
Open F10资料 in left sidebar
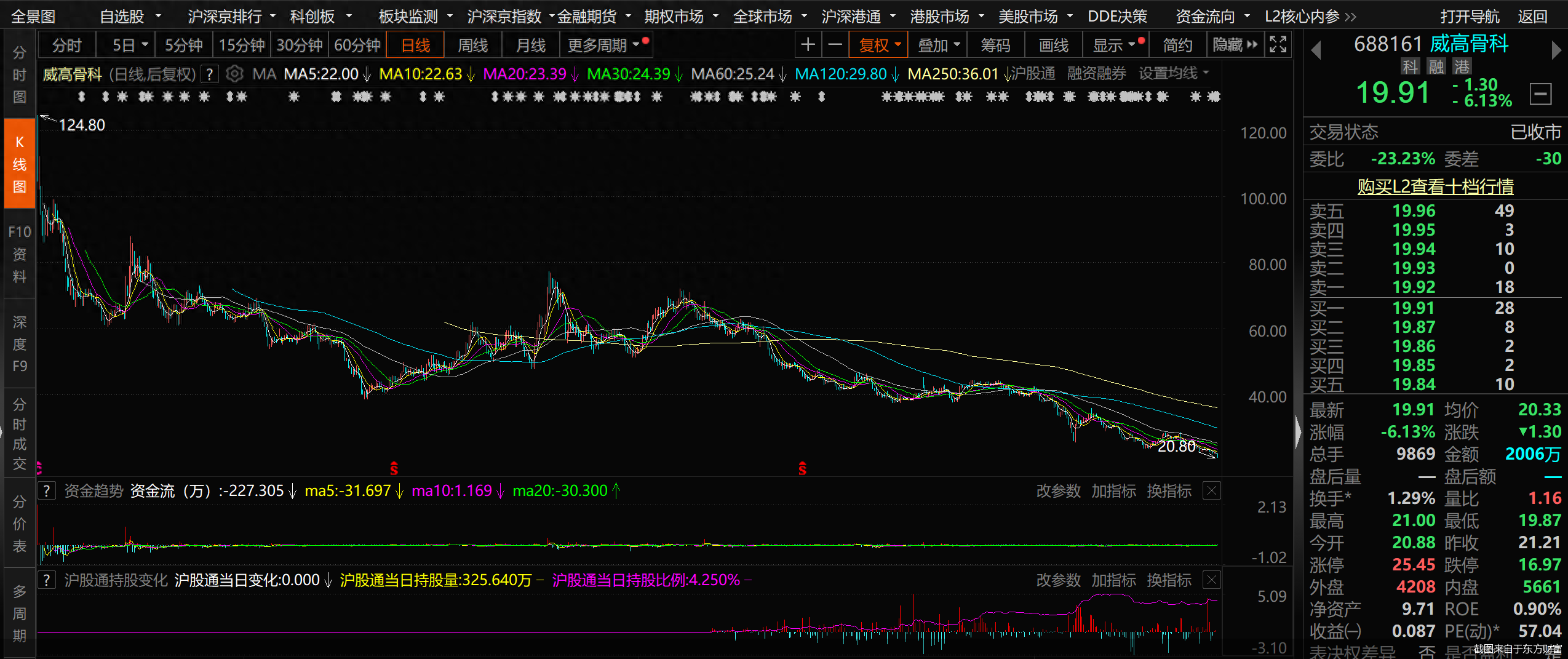tap(19, 254)
